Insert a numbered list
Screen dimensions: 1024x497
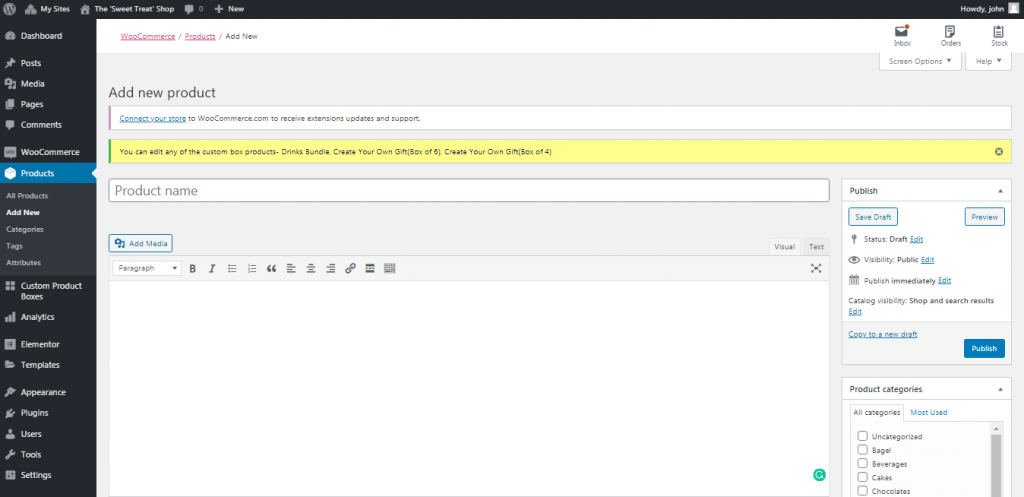click(252, 268)
